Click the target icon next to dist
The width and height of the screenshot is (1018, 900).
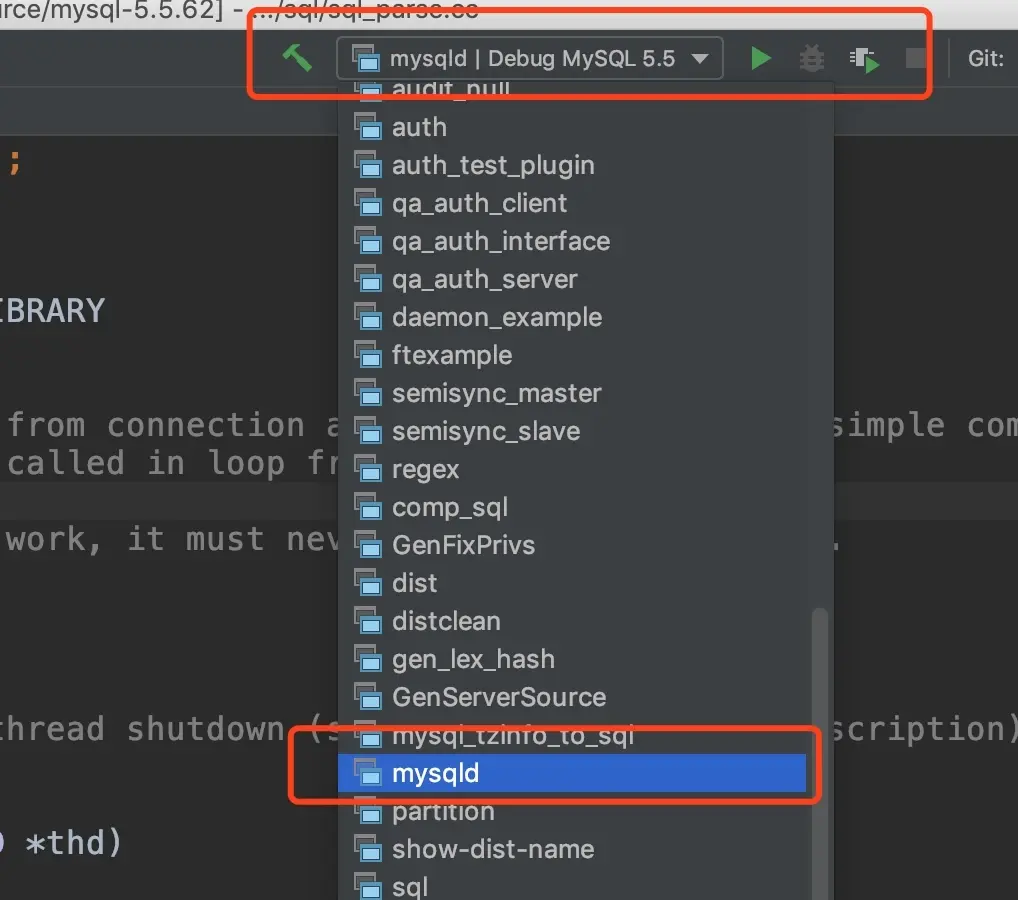pos(367,582)
